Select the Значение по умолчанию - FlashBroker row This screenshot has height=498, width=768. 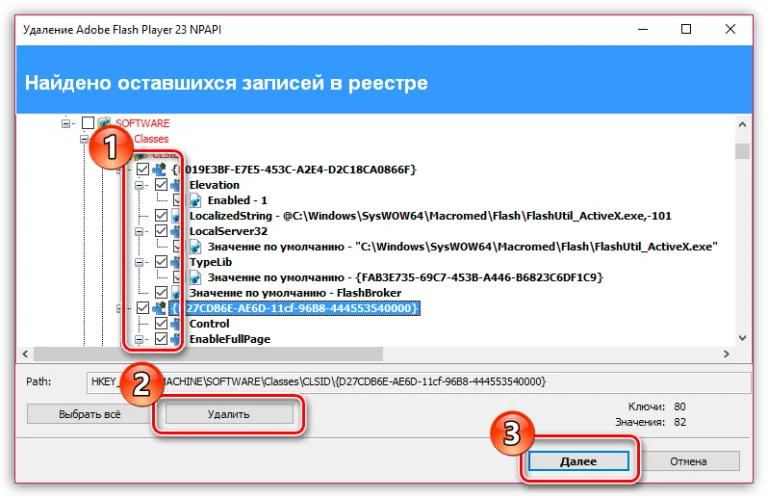(295, 293)
